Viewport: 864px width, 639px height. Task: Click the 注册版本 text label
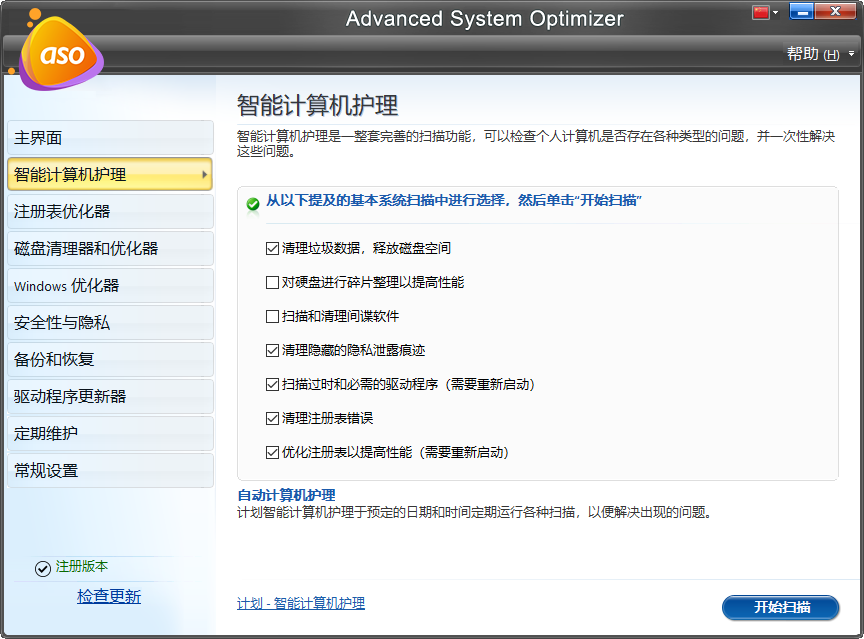click(82, 566)
